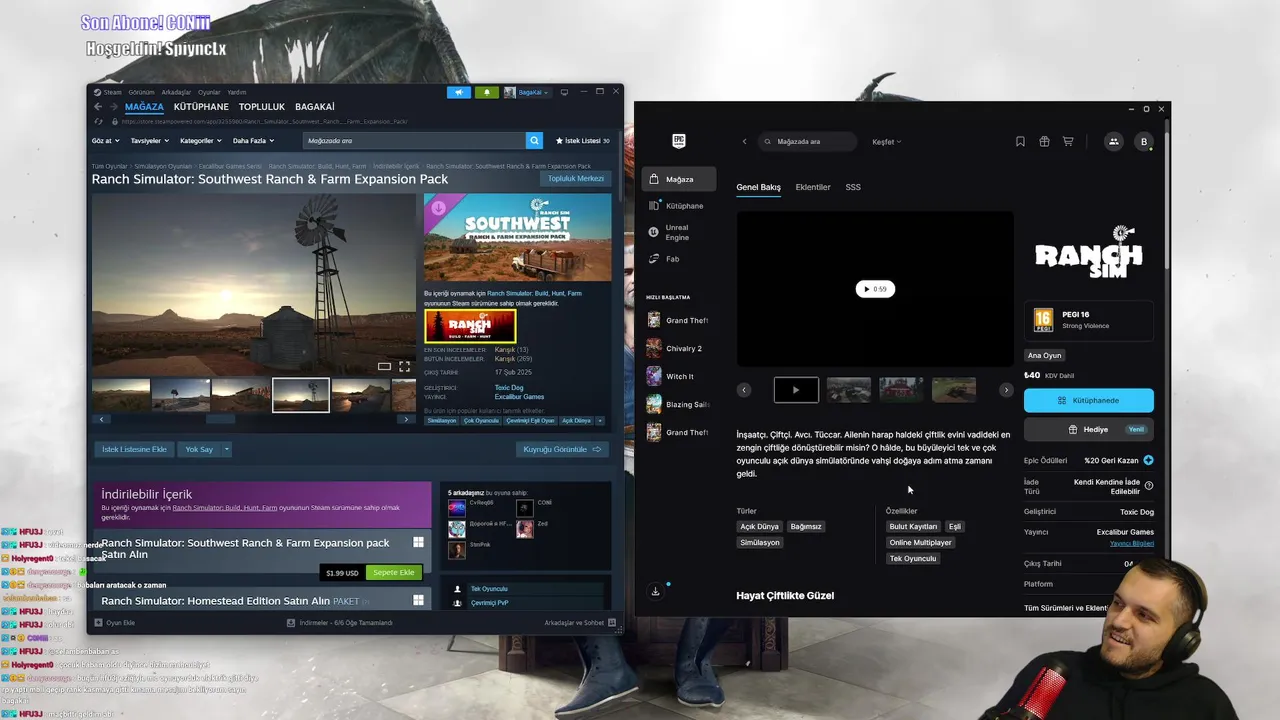Viewport: 1280px width, 720px height.
Task: Show next Epic media thumbnails arrow
Action: pyautogui.click(x=1006, y=390)
